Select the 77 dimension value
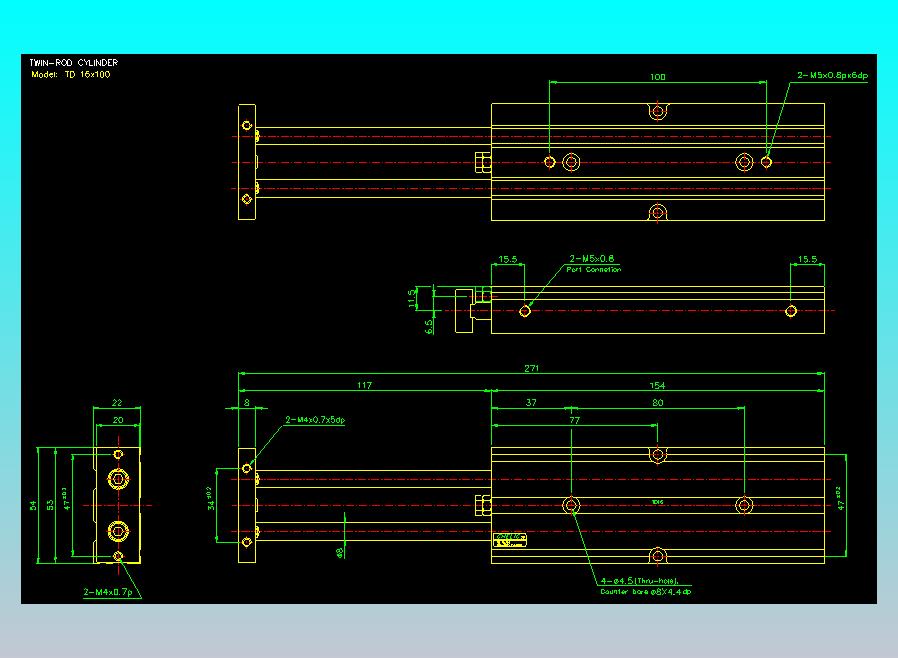Viewport: 898px width, 658px height. (x=574, y=420)
